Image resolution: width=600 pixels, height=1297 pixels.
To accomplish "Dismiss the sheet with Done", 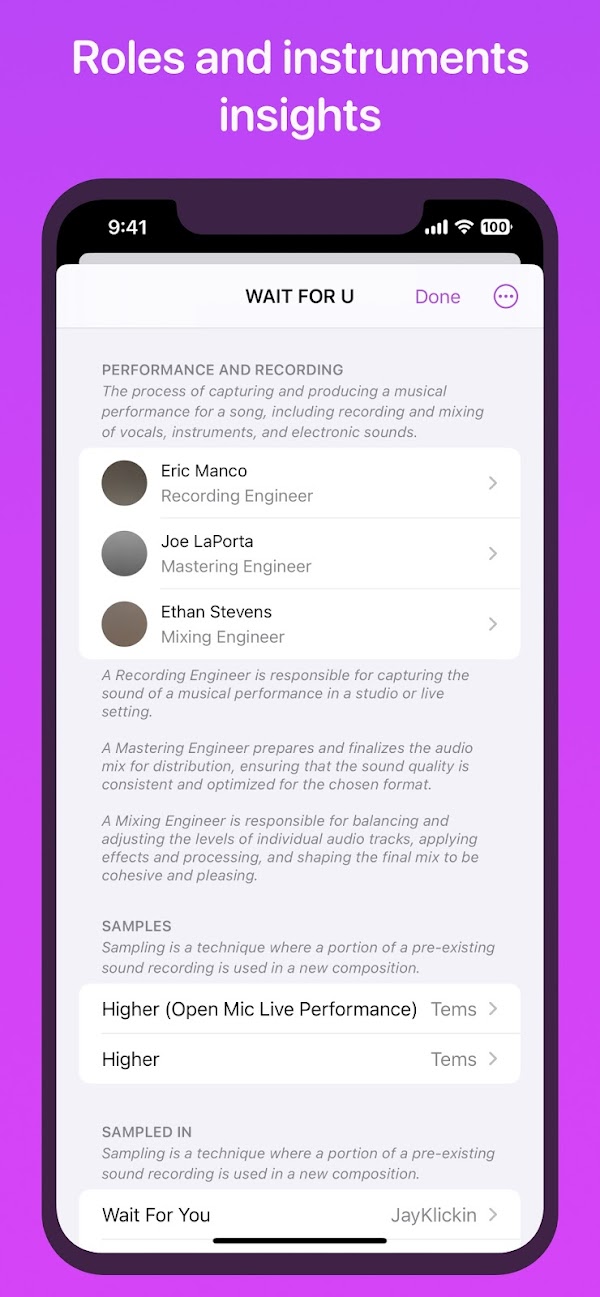I will pyautogui.click(x=438, y=297).
